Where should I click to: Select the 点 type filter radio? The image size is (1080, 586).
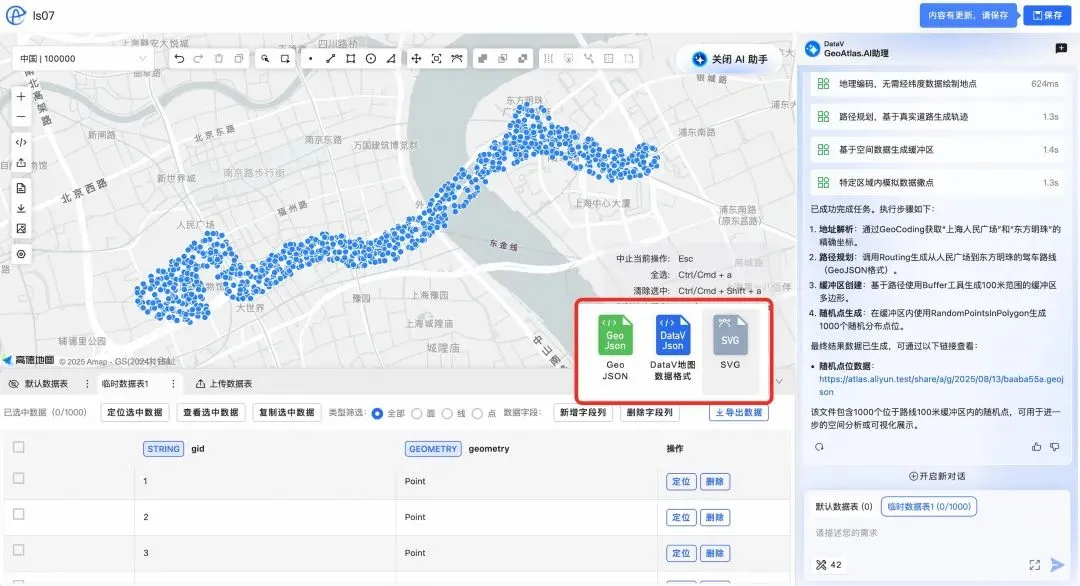[477, 414]
